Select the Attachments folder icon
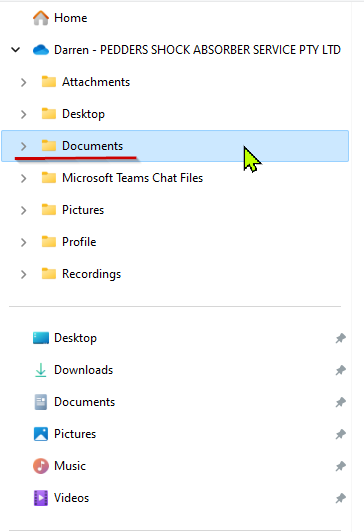364x532 pixels. coord(49,82)
